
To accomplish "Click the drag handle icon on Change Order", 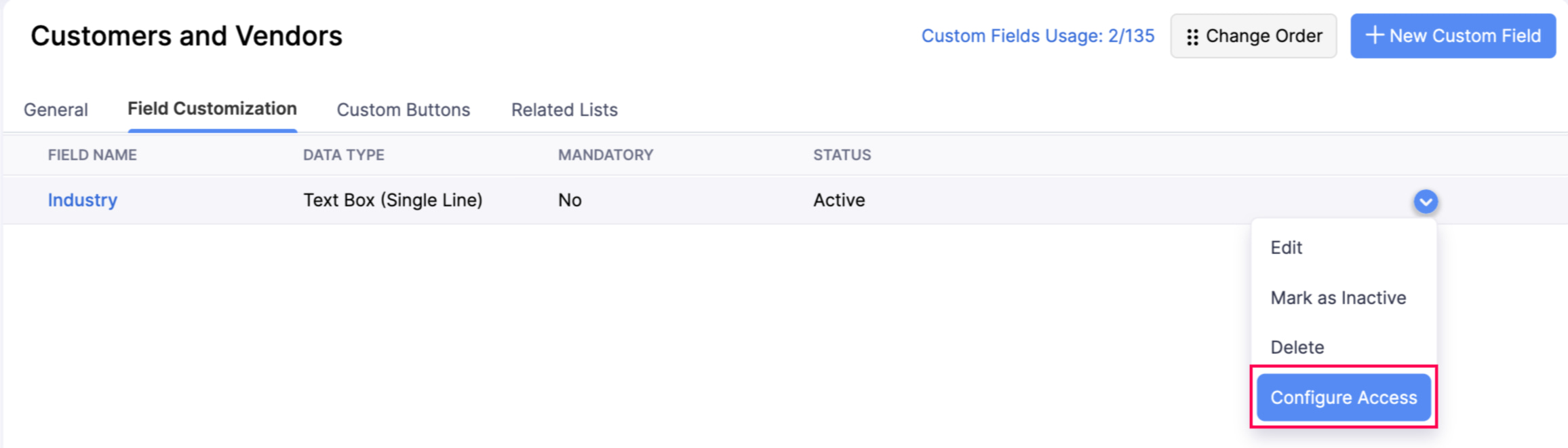I will [1192, 36].
